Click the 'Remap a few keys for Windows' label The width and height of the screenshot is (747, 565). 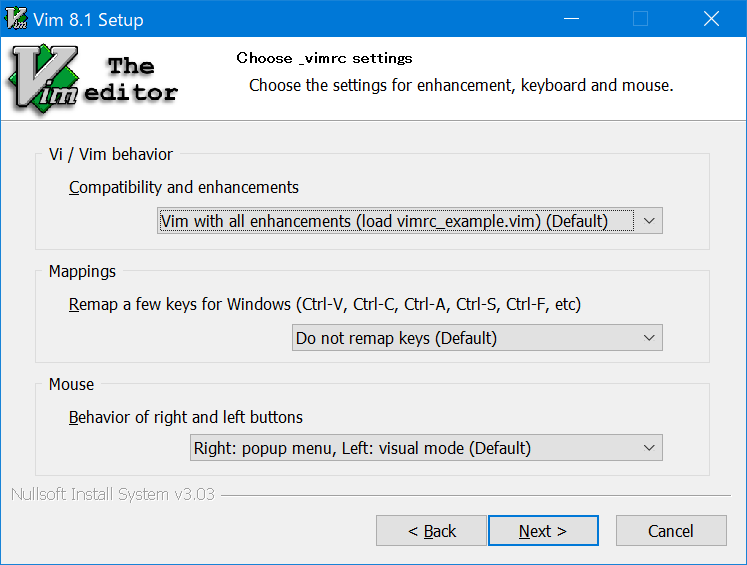click(325, 304)
